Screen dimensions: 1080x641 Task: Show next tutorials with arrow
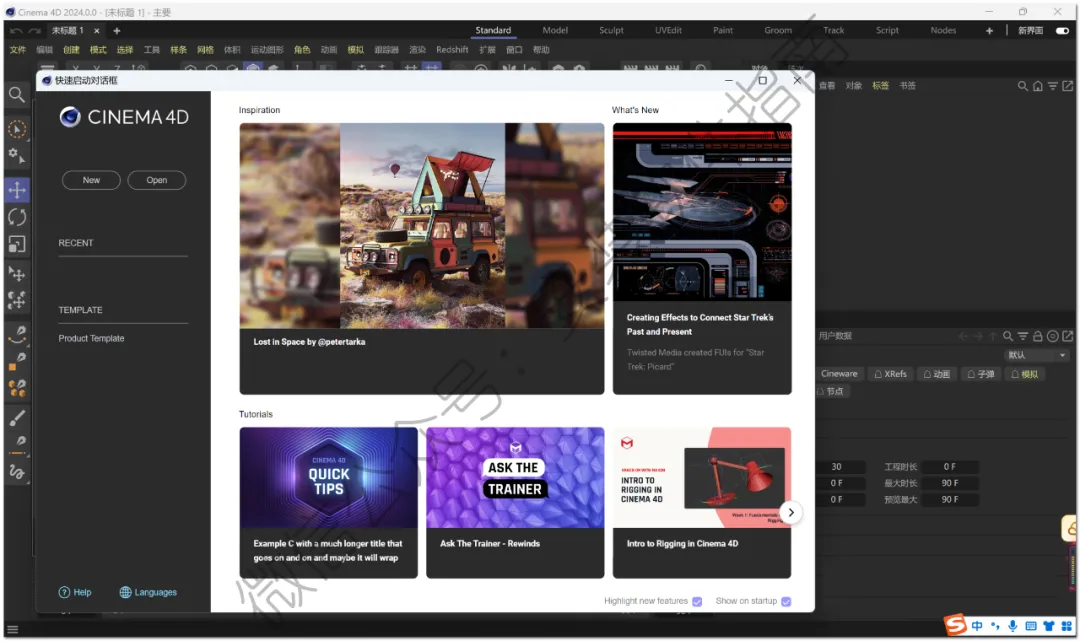click(791, 512)
